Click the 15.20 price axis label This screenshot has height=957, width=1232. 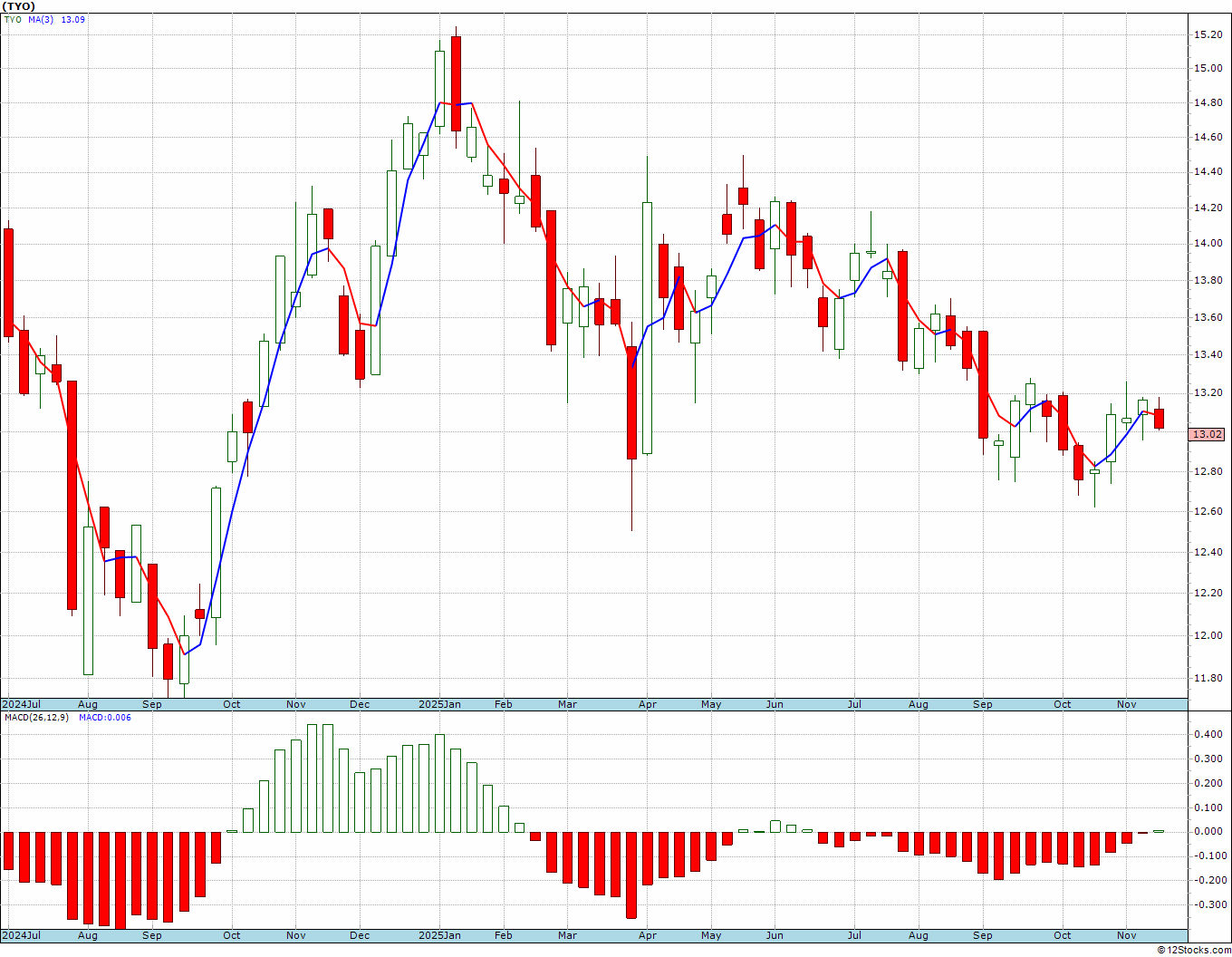coord(1208,34)
